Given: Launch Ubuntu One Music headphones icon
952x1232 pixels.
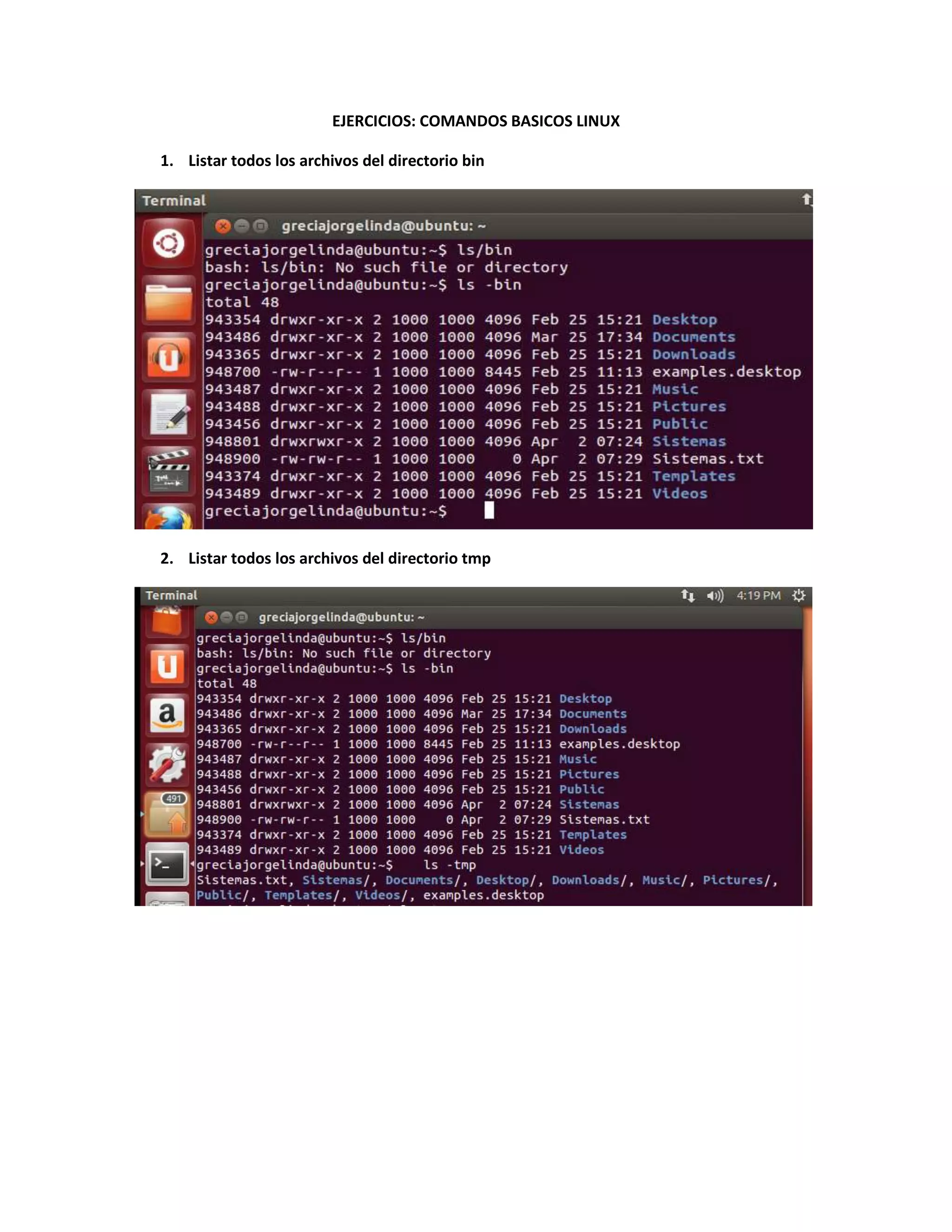Looking at the screenshot, I should point(169,358).
